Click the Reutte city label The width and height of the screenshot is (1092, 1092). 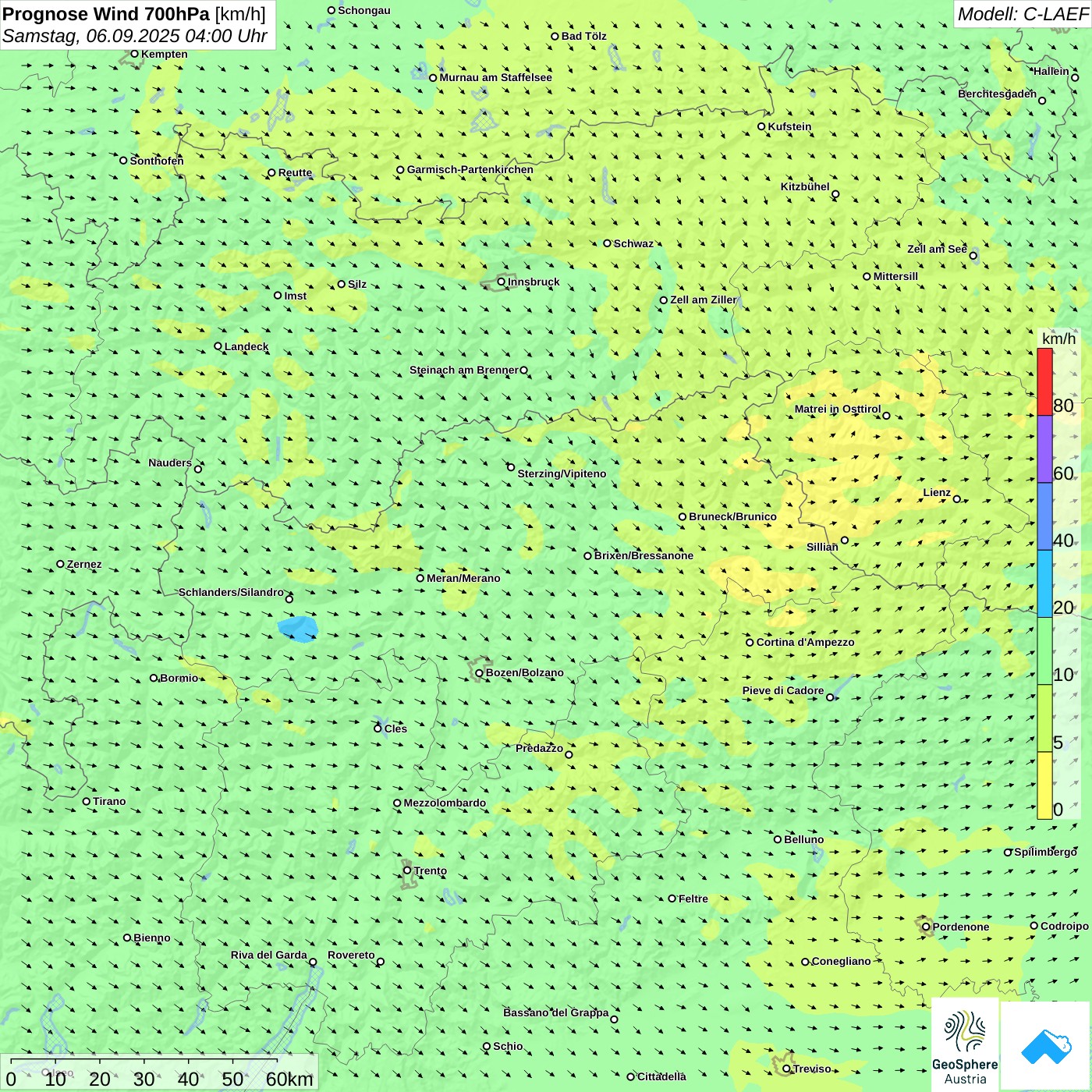(295, 172)
